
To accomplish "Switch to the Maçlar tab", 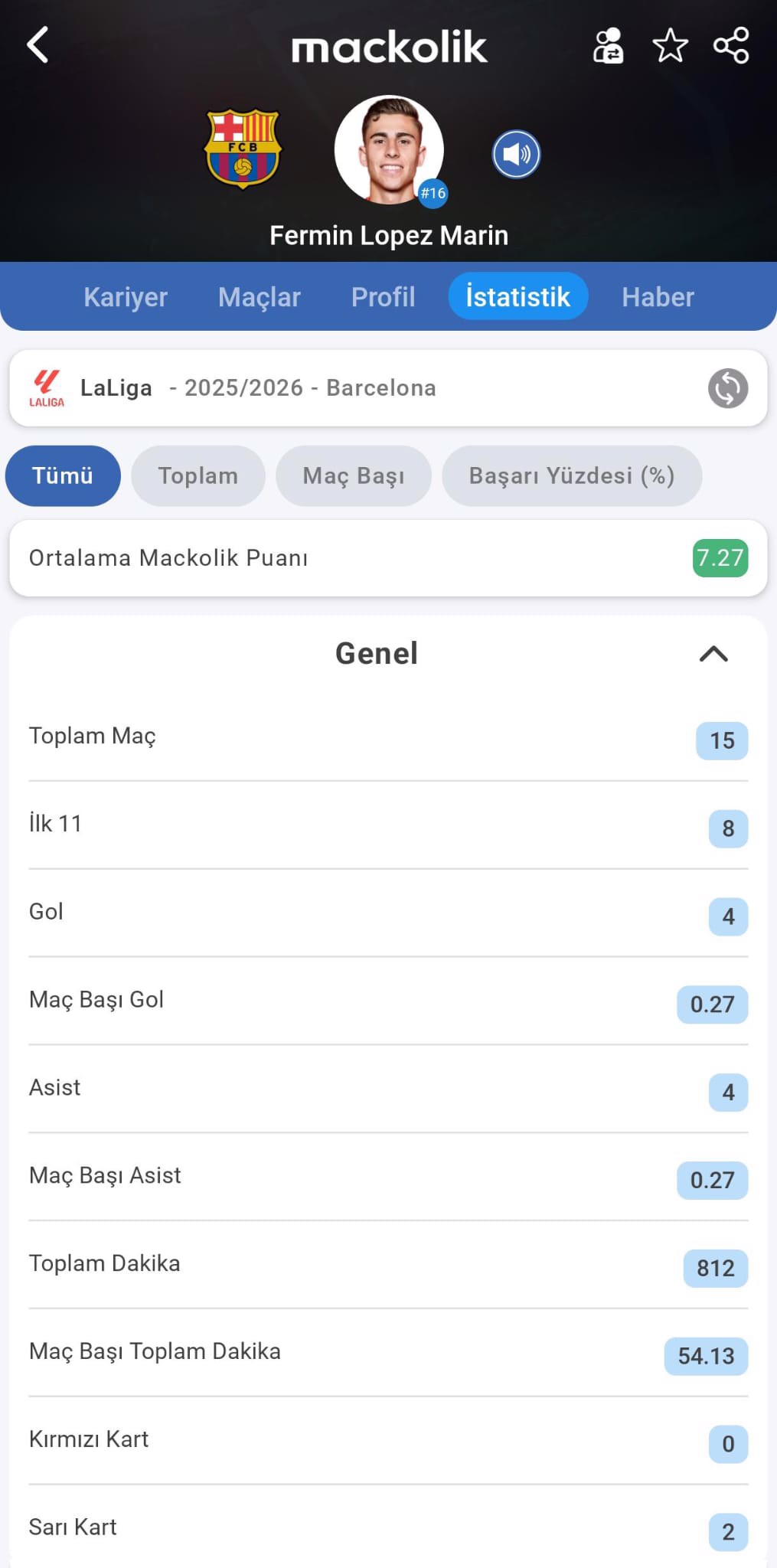I will [260, 297].
